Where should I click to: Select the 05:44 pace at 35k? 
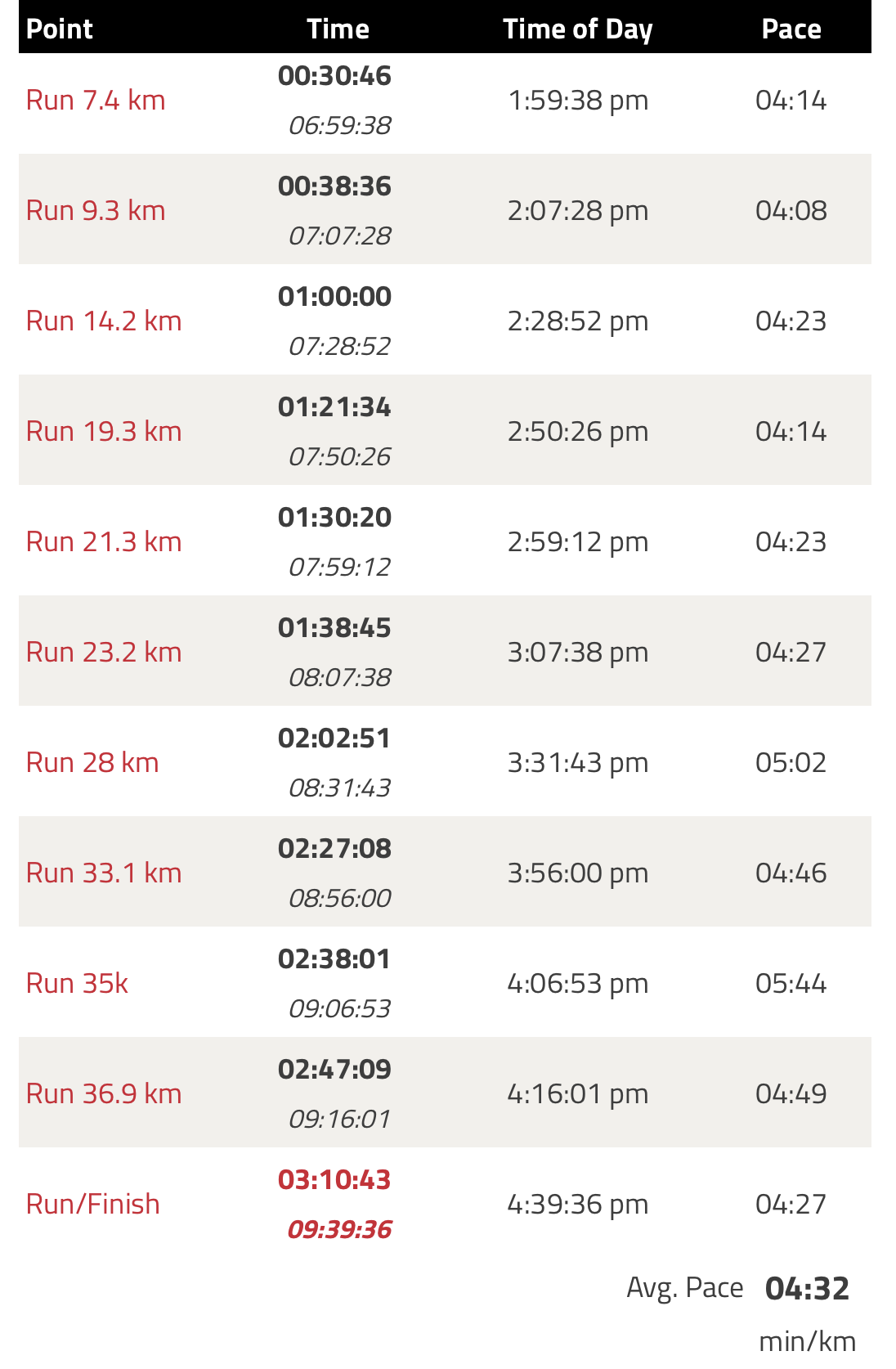coord(791,984)
